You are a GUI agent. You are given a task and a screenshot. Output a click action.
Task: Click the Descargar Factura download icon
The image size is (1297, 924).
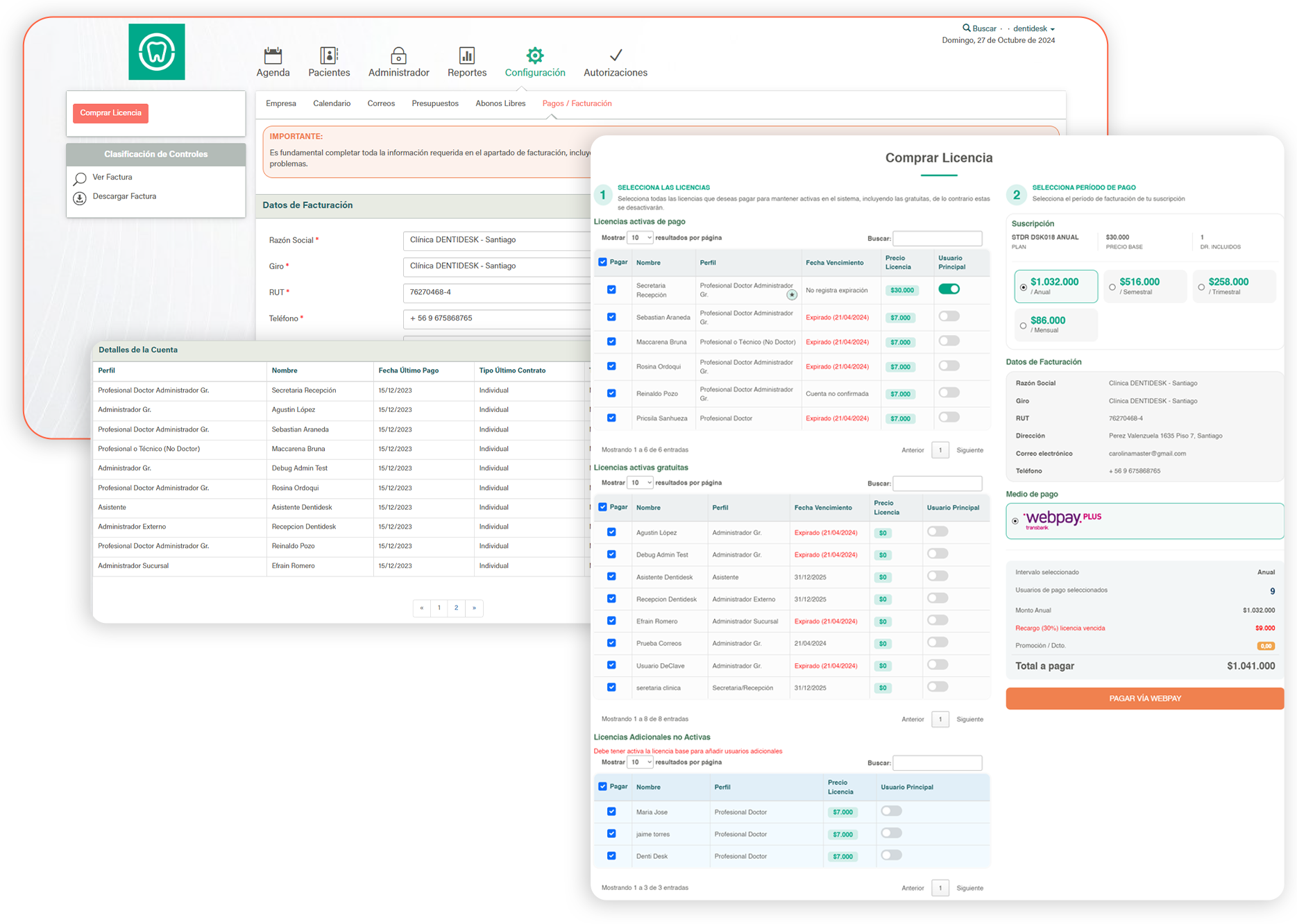point(80,198)
